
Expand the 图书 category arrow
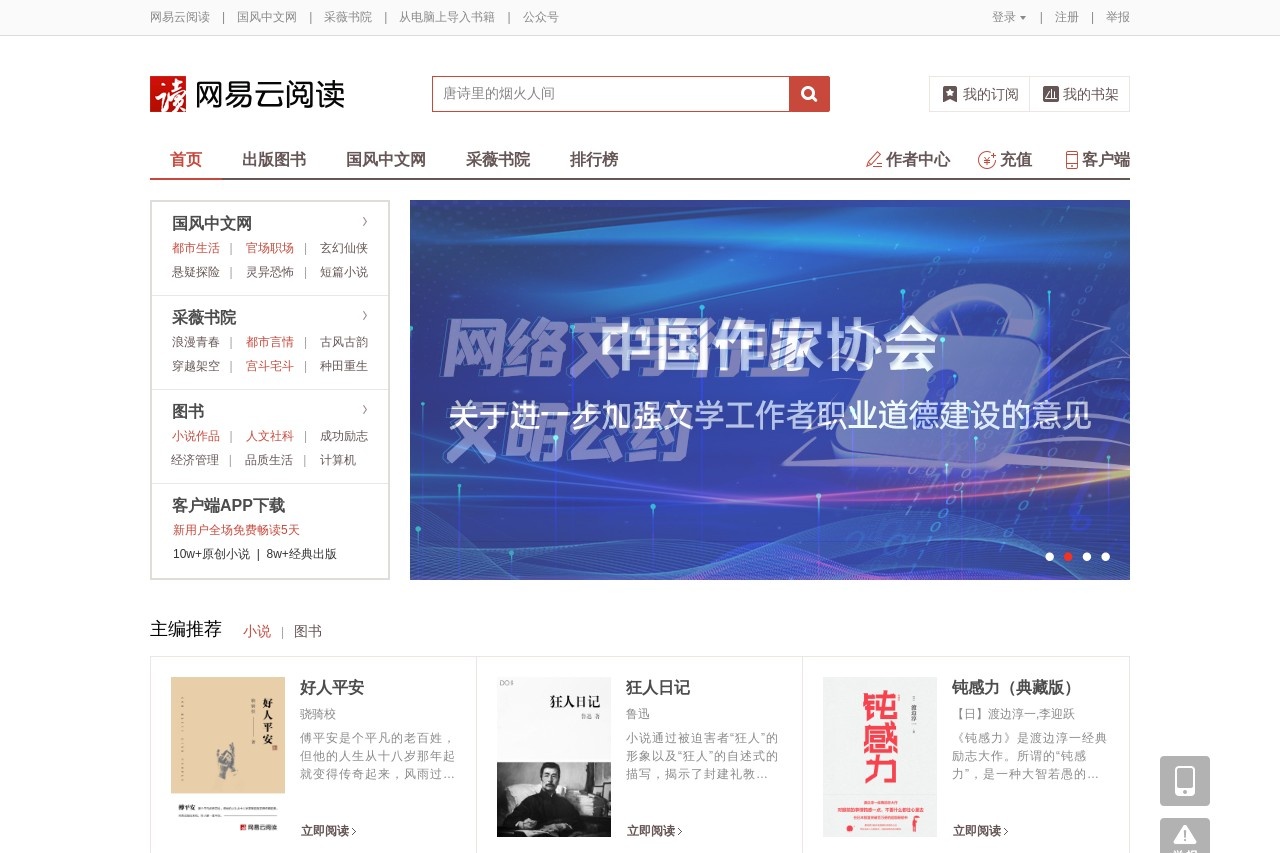pos(365,410)
